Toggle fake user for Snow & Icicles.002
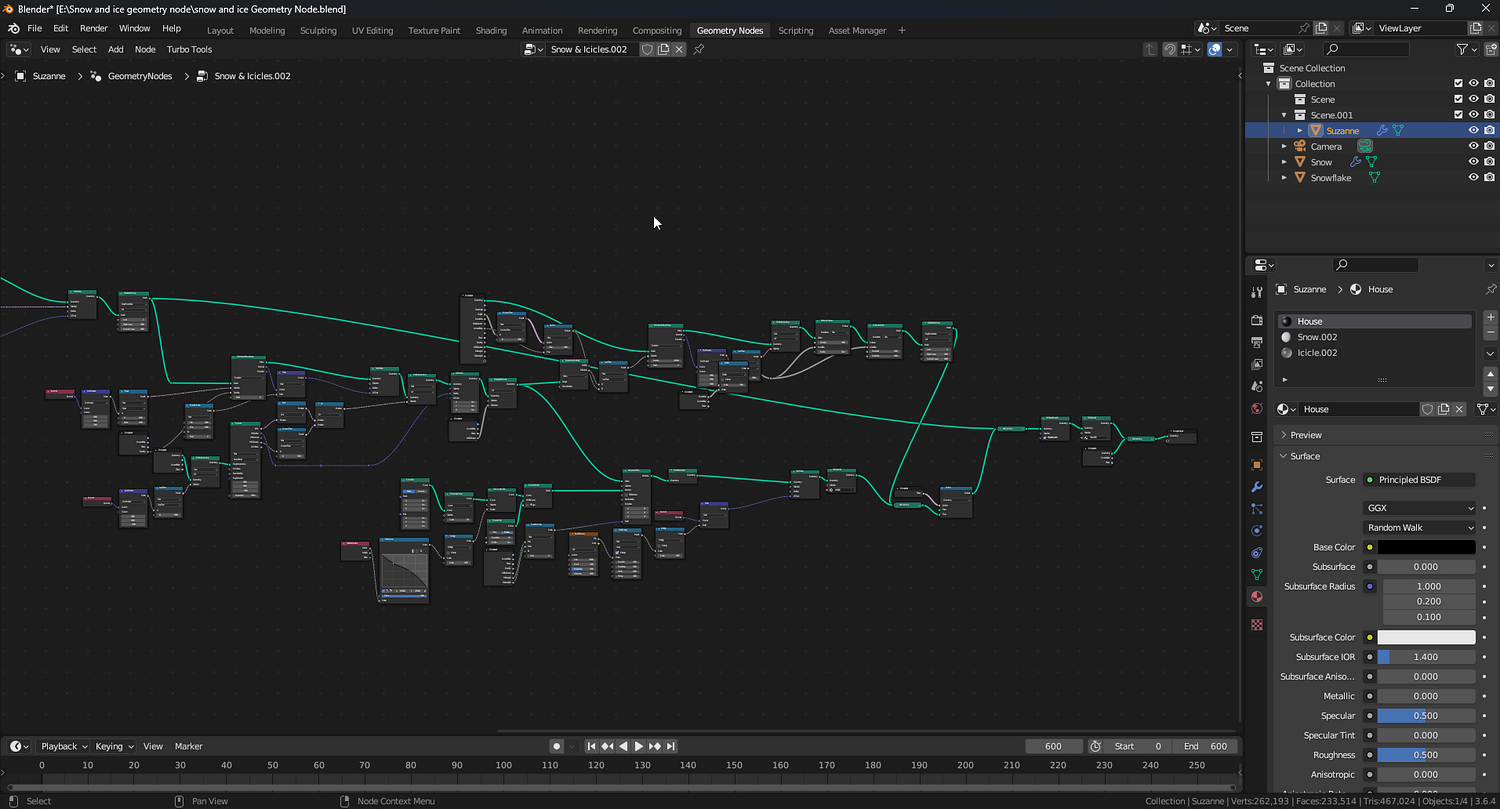 pyautogui.click(x=647, y=49)
